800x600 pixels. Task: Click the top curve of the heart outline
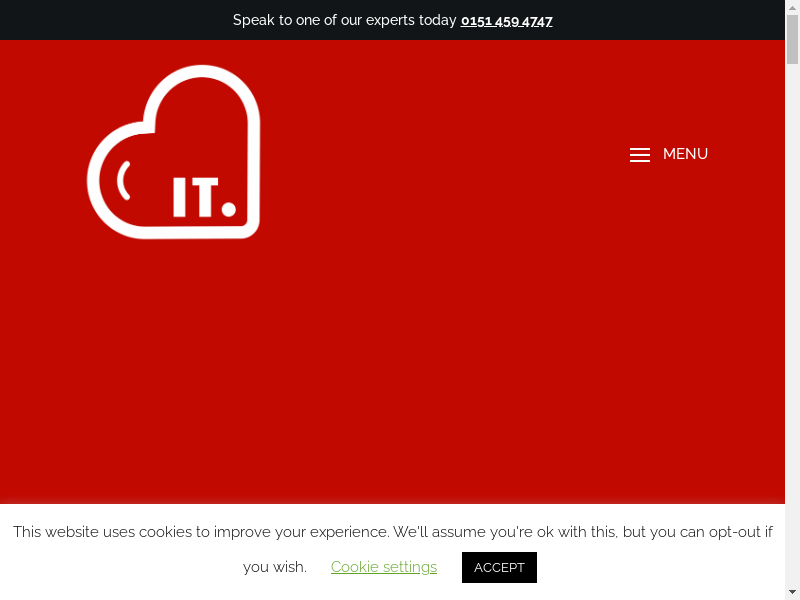204,71
